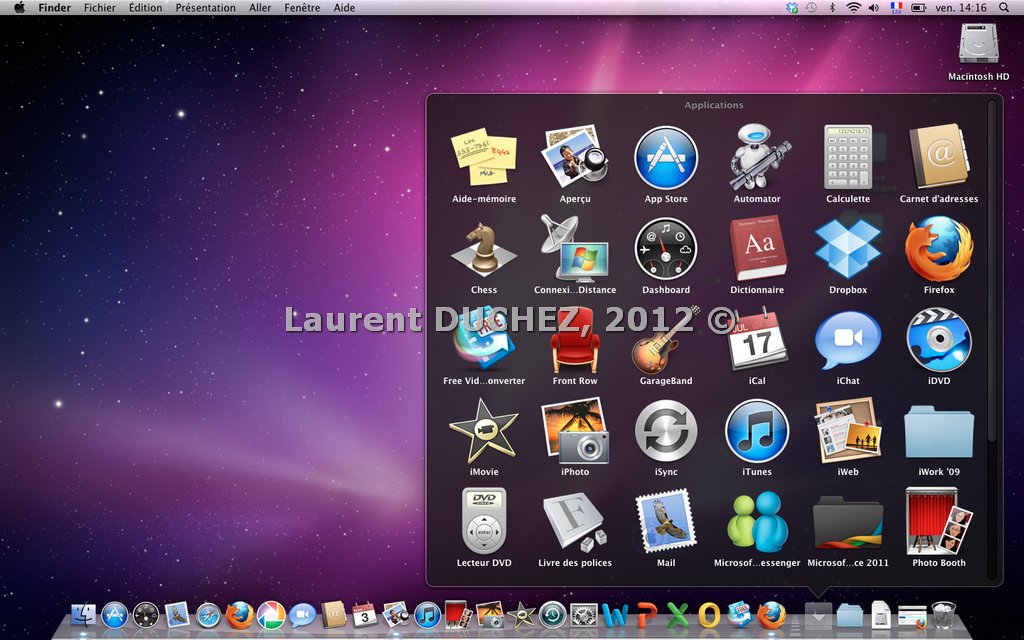Viewport: 1024px width, 640px height.
Task: Open Time Machine in the Dock
Action: (x=552, y=615)
